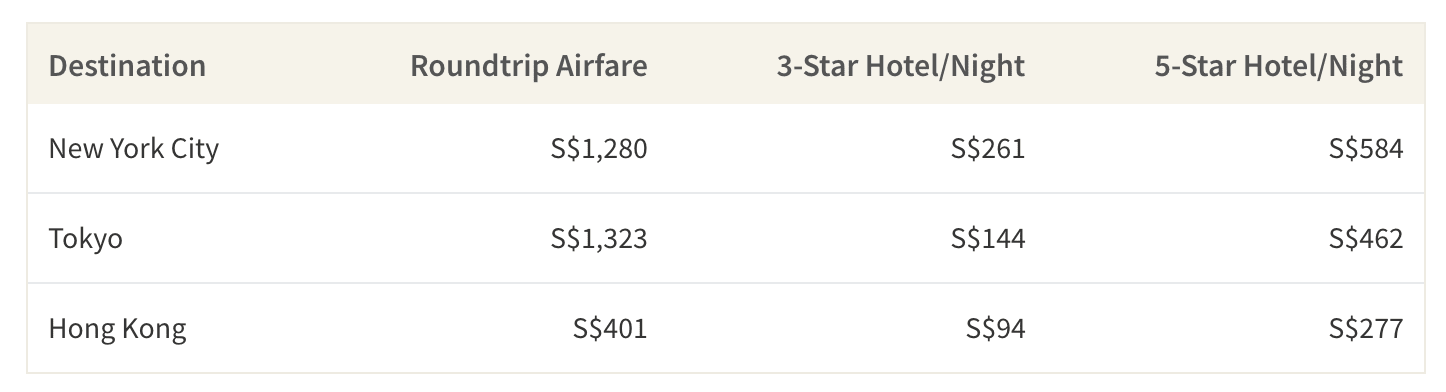The width and height of the screenshot is (1446, 392).
Task: Click Tokyo 5-star hotel price S$462
Action: click(1366, 239)
